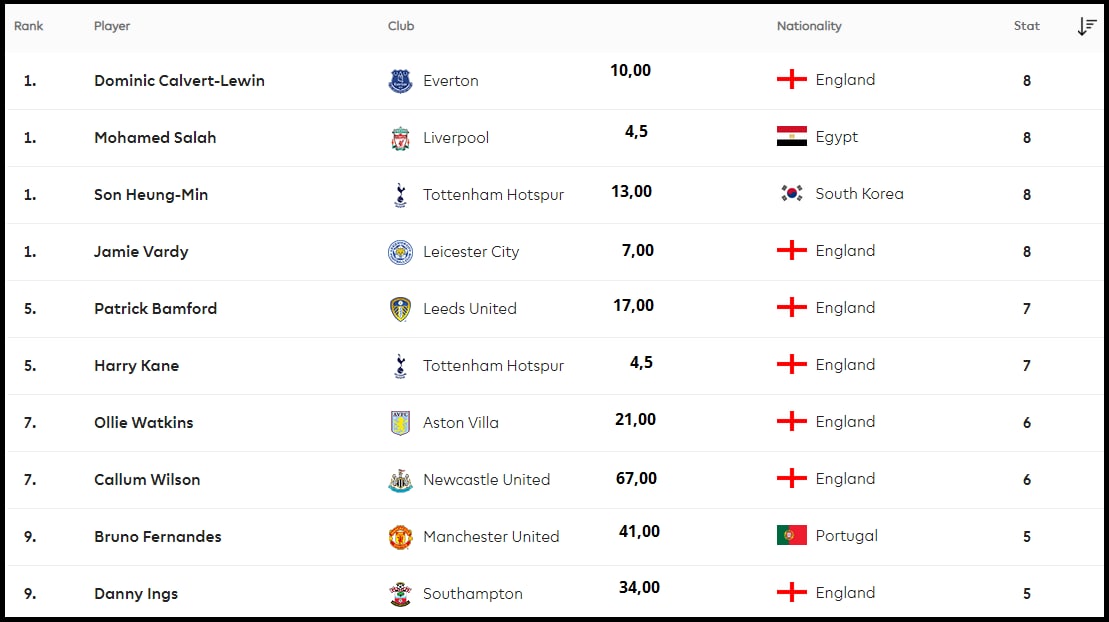The image size is (1109, 622).
Task: Open Mohamed Salah player link
Action: [x=155, y=138]
